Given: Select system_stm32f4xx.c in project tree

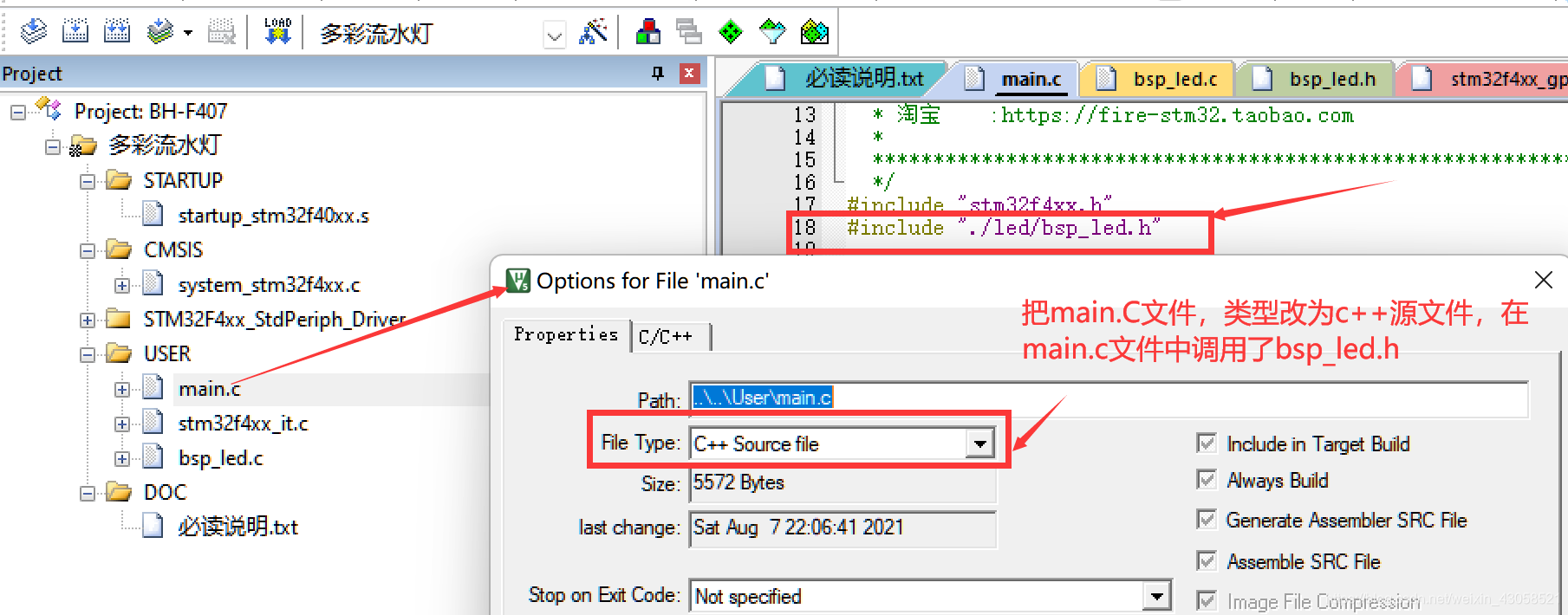Looking at the screenshot, I should pyautogui.click(x=269, y=285).
